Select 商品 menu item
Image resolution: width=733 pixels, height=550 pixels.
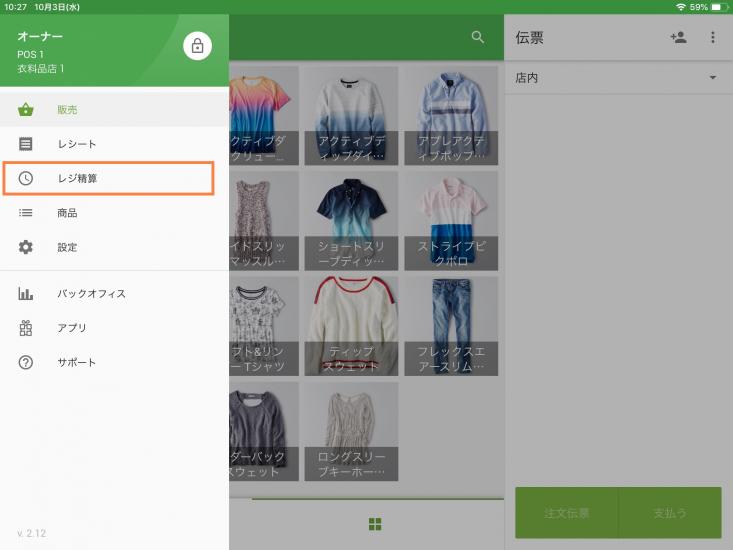tap(67, 213)
